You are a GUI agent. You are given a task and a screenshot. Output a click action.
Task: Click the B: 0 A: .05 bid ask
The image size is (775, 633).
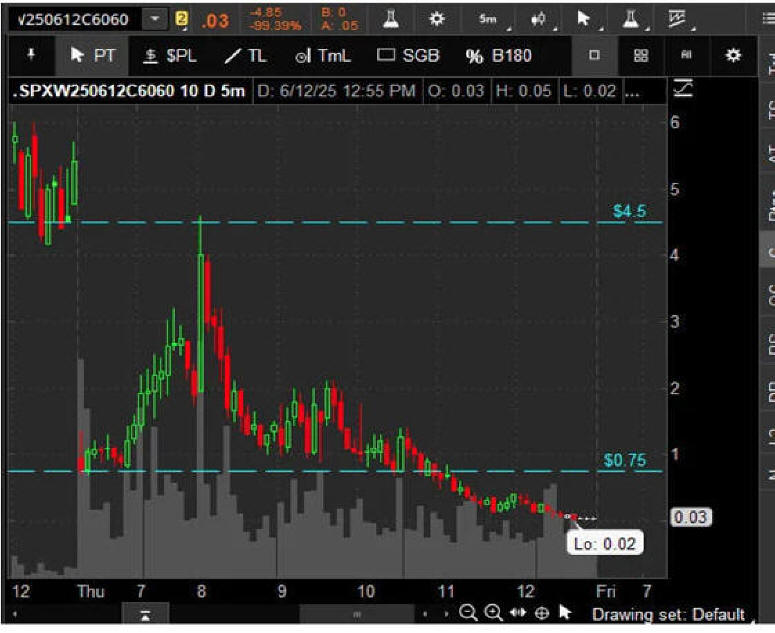340,19
